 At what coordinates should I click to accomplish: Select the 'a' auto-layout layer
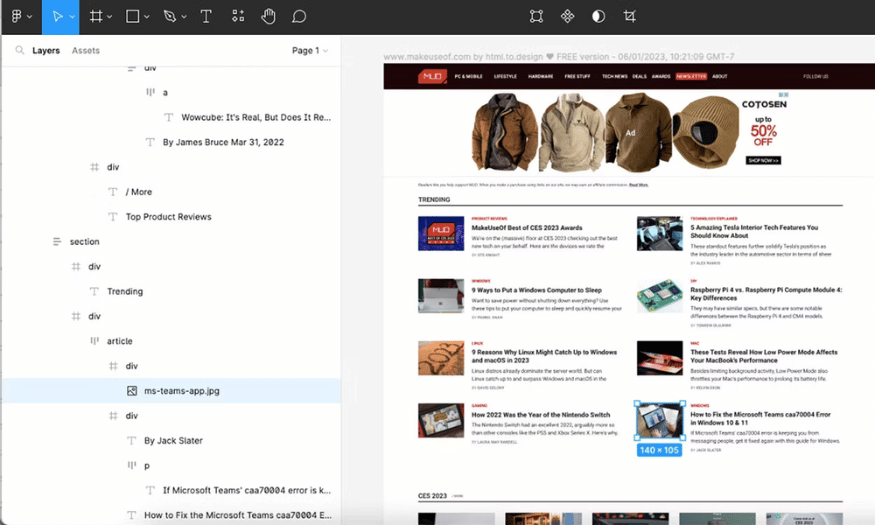[165, 92]
